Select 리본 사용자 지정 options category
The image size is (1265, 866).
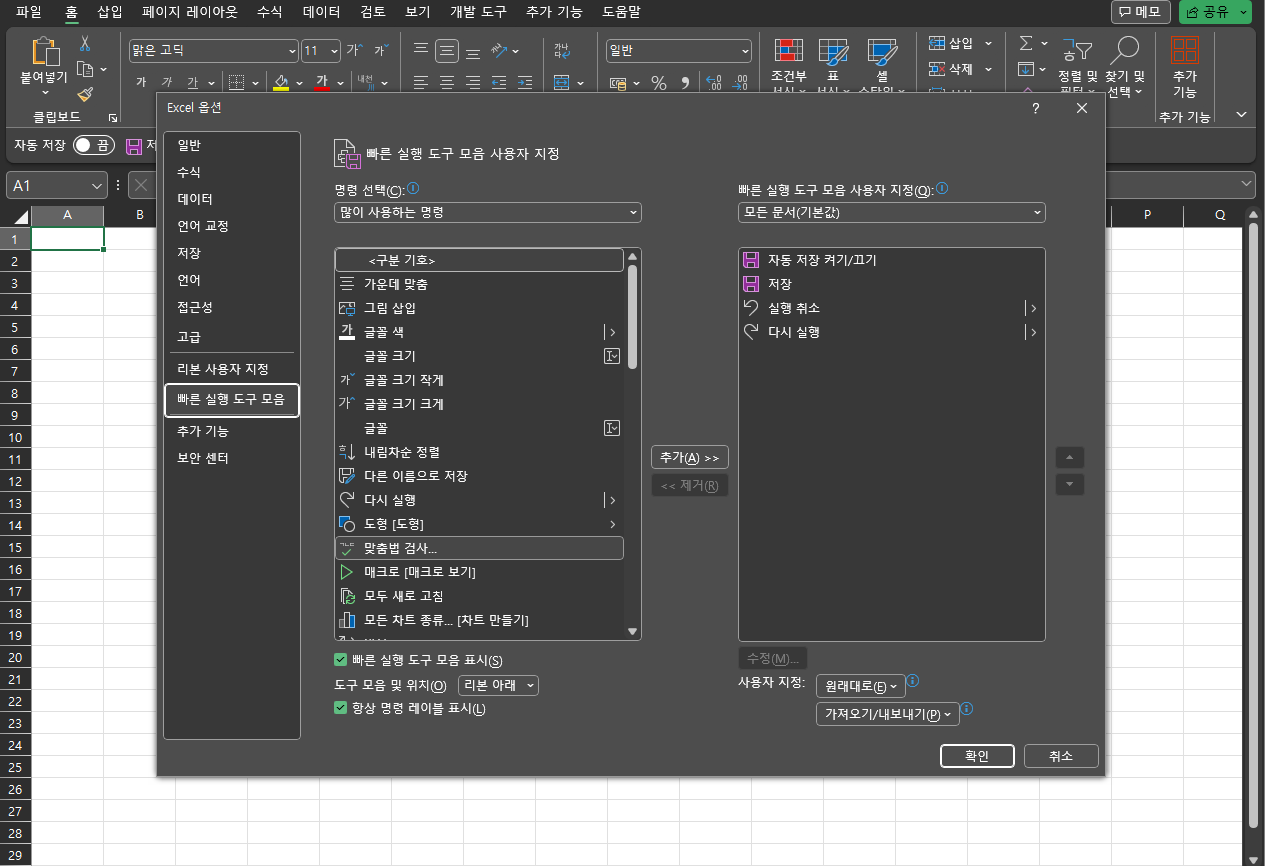point(232,369)
